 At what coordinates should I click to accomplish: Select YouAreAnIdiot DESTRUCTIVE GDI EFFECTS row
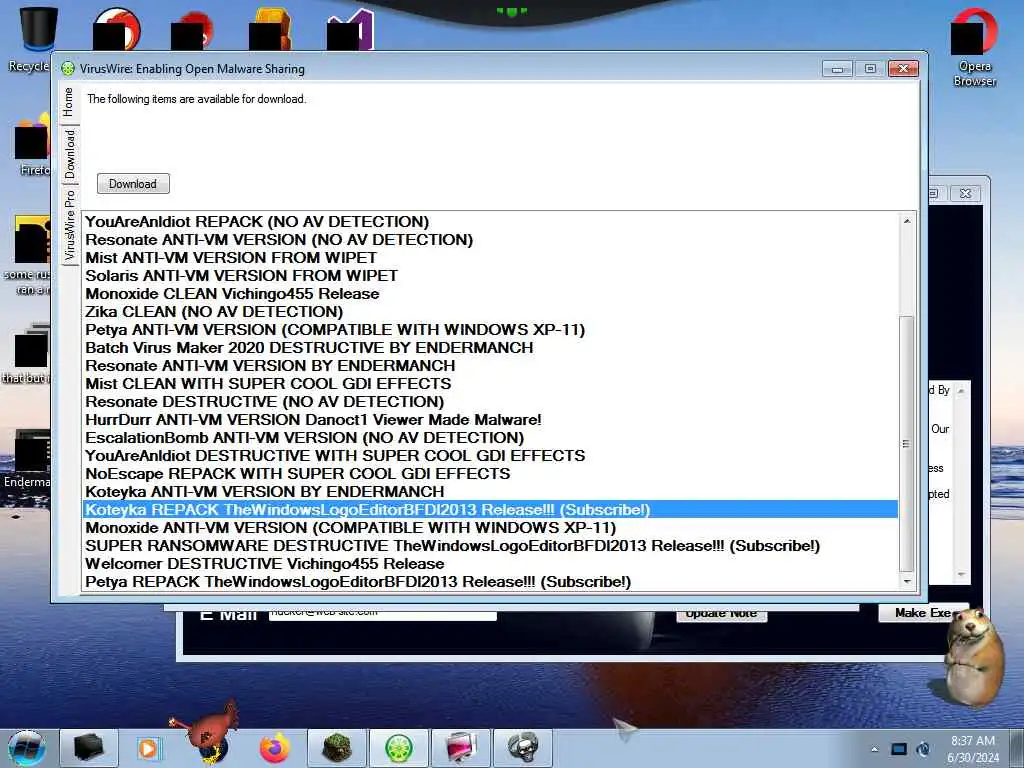tap(490, 456)
